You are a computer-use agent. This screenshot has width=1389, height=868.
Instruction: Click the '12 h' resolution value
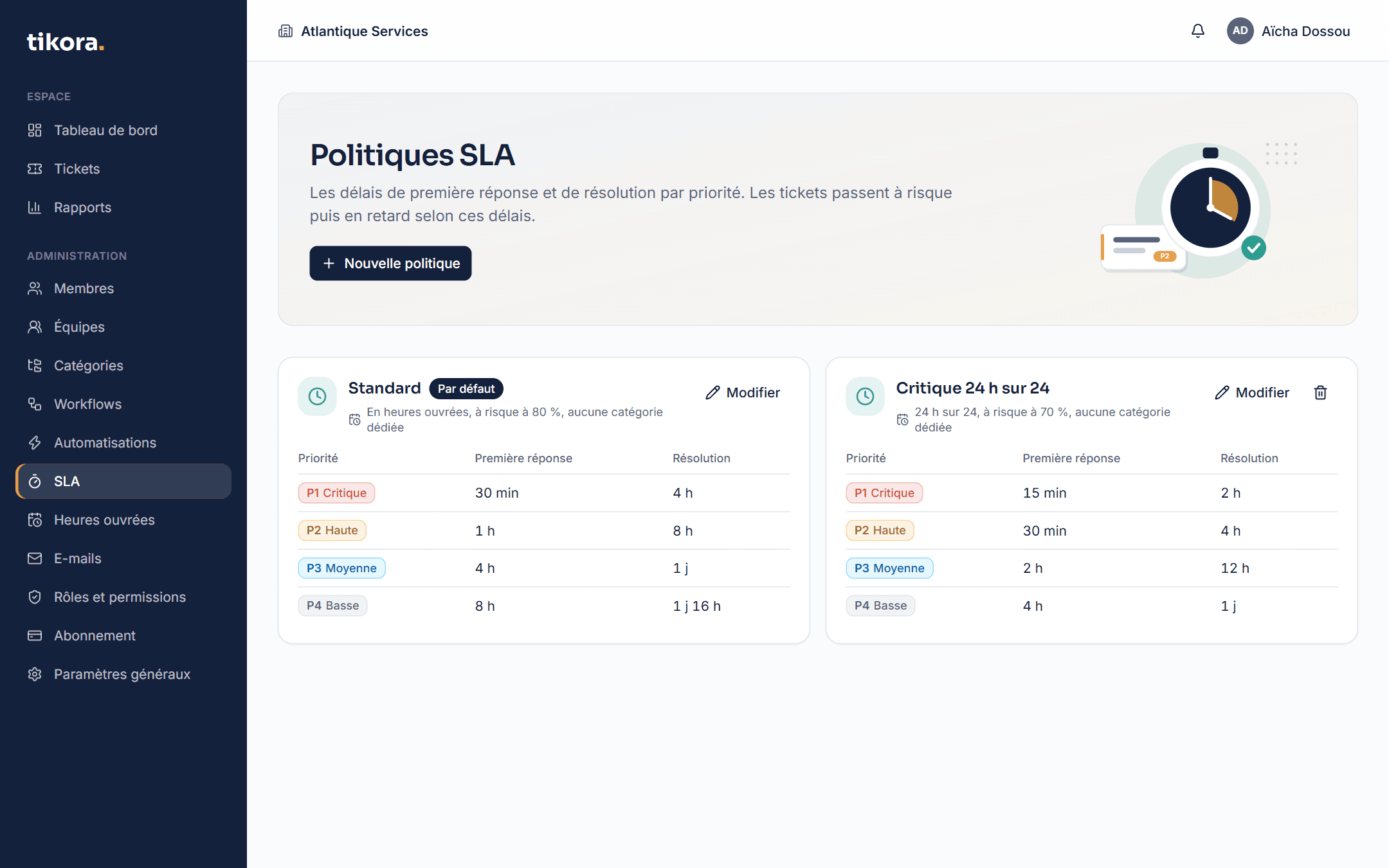[x=1235, y=568]
